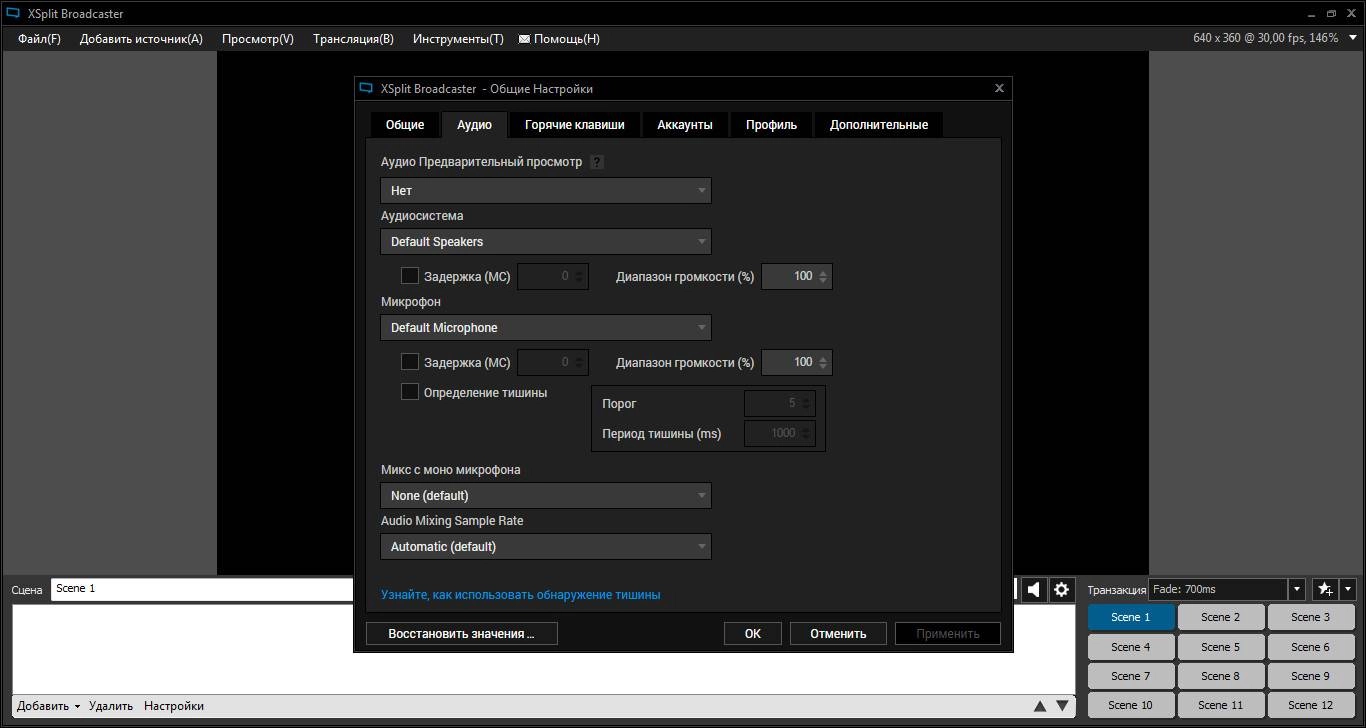Select the Scene 1 button
This screenshot has width=1366, height=728.
pos(1131,617)
